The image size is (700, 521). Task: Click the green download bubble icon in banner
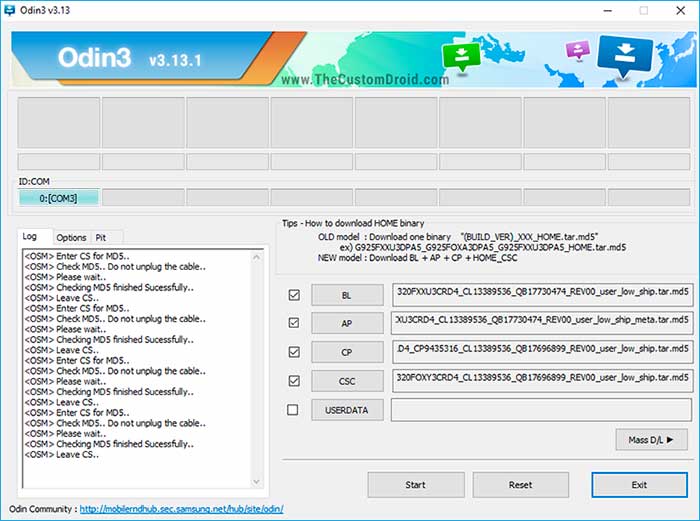click(461, 56)
